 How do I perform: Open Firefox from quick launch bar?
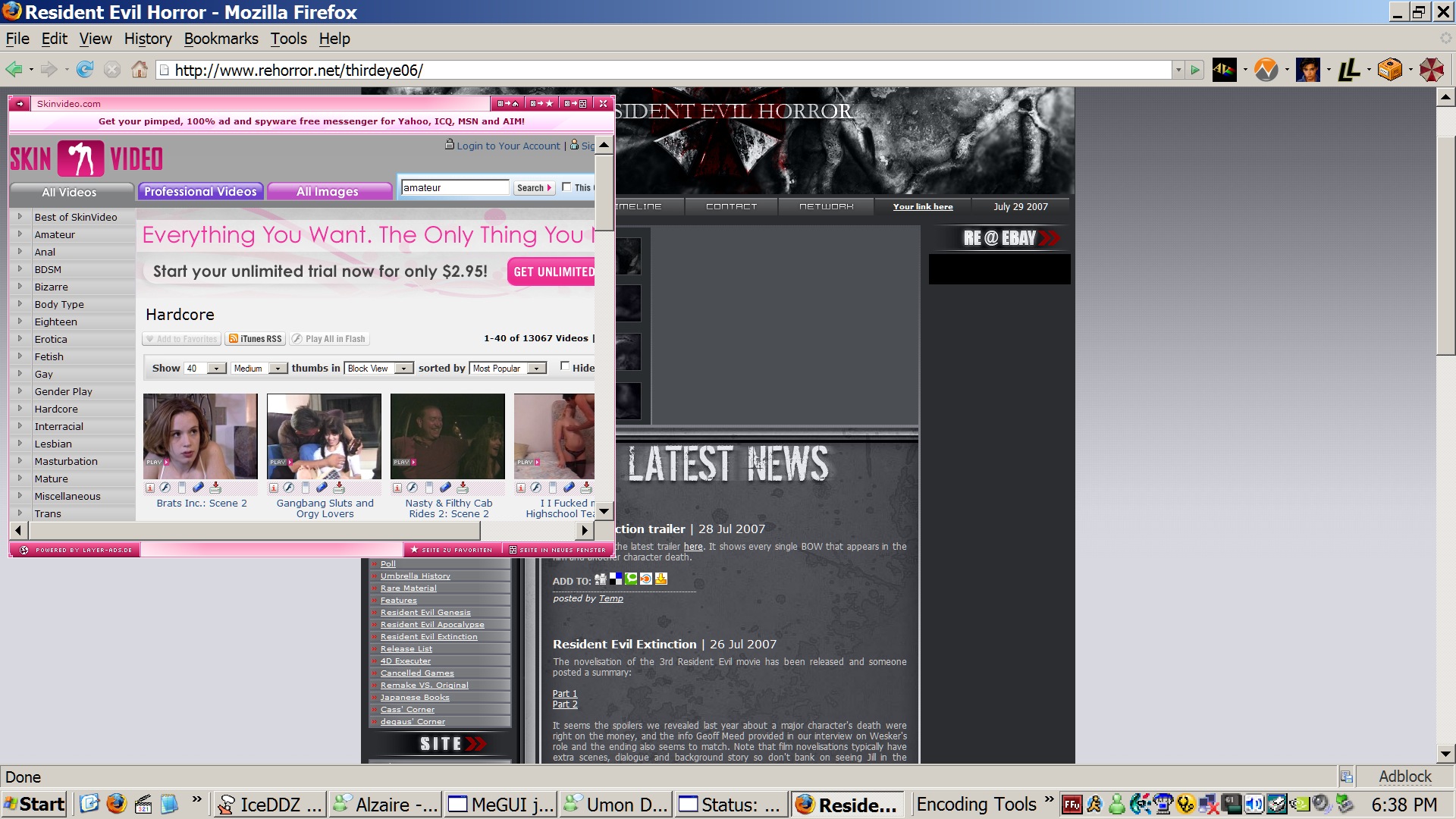tap(116, 804)
